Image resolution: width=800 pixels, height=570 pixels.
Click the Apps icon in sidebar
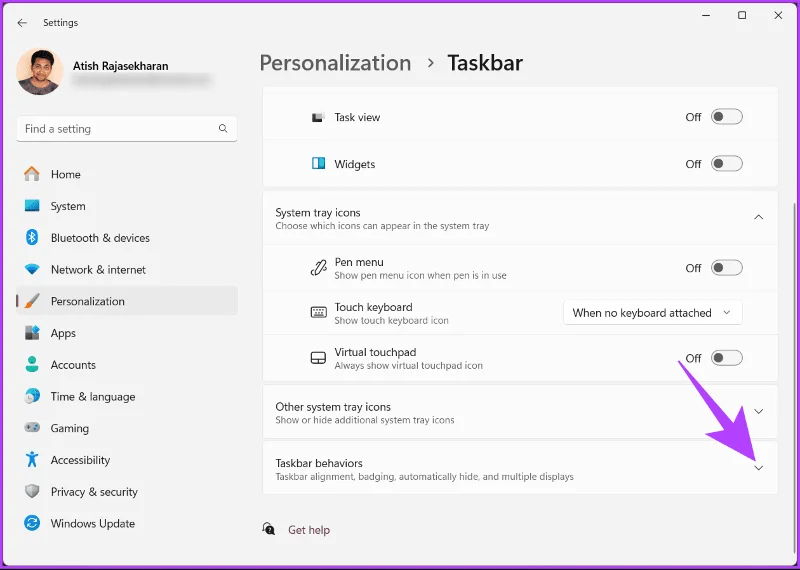pyautogui.click(x=32, y=333)
